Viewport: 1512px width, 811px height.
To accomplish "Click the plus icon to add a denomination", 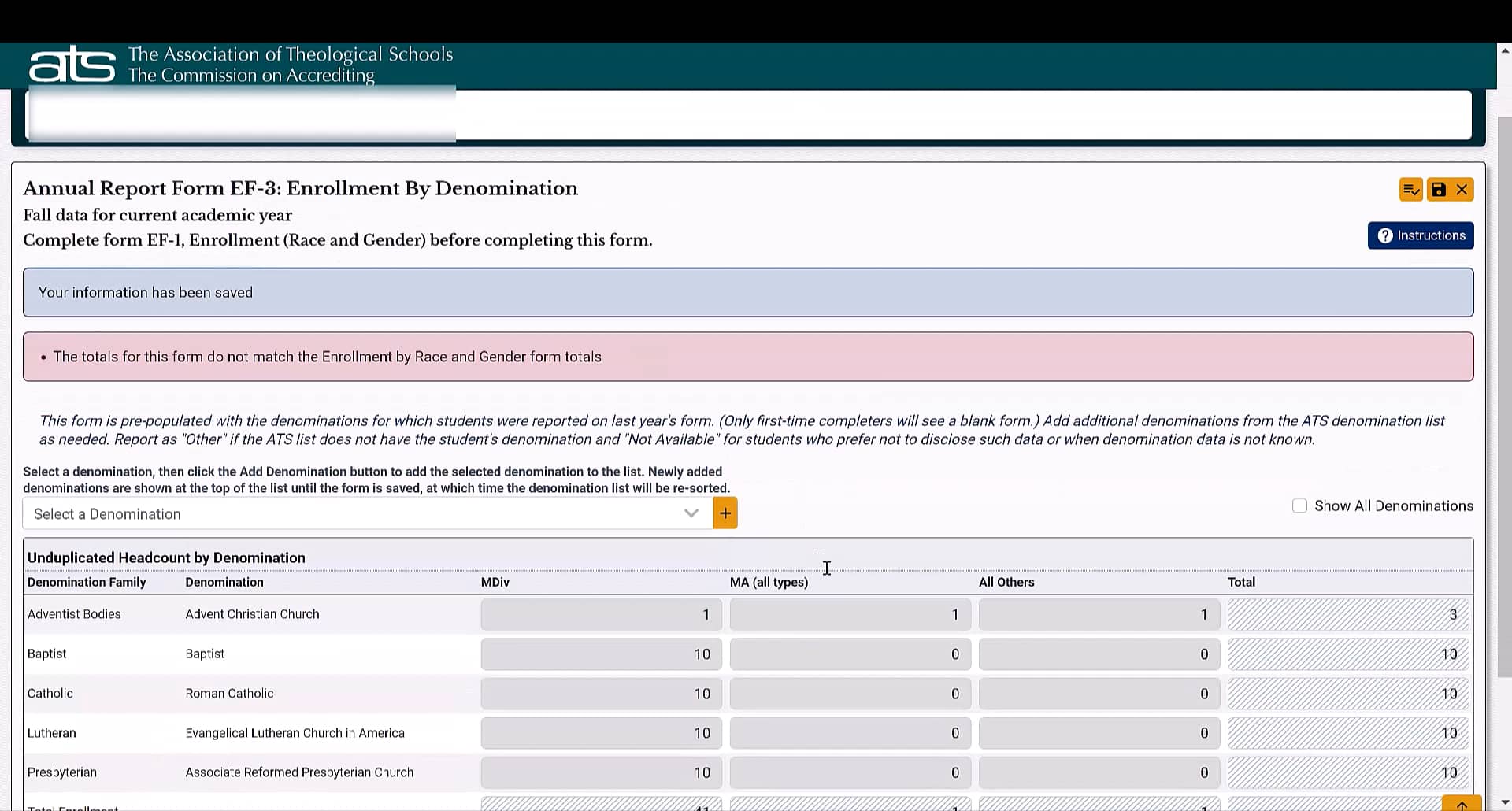I will tap(724, 513).
